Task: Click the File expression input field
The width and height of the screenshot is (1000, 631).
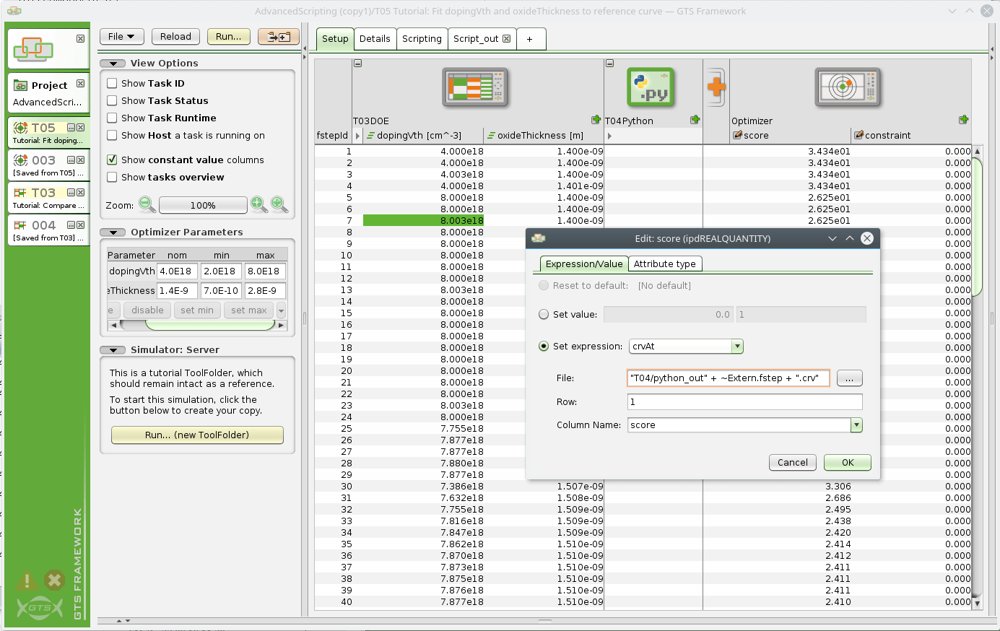Action: click(728, 378)
